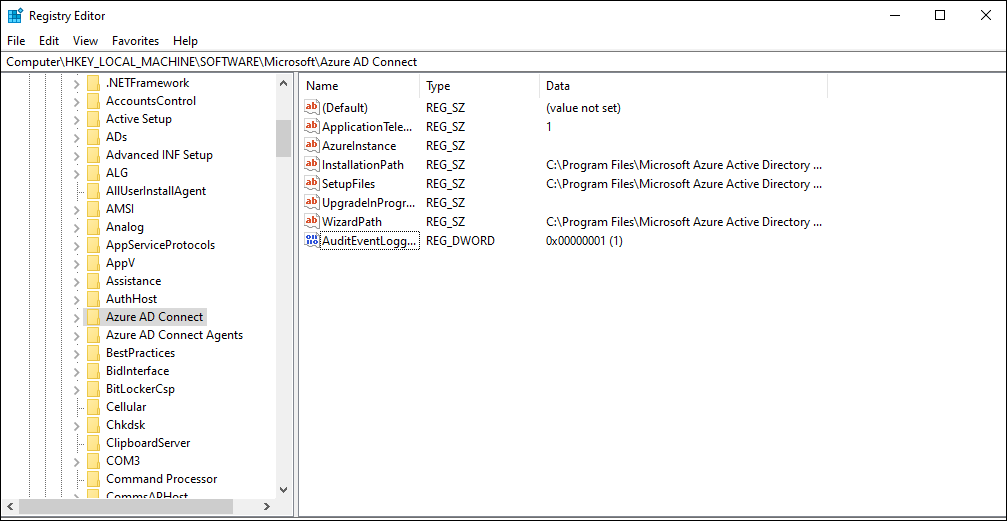The height and width of the screenshot is (521, 1007).
Task: Expand the Azure AD Connect Agents key
Action: point(76,335)
